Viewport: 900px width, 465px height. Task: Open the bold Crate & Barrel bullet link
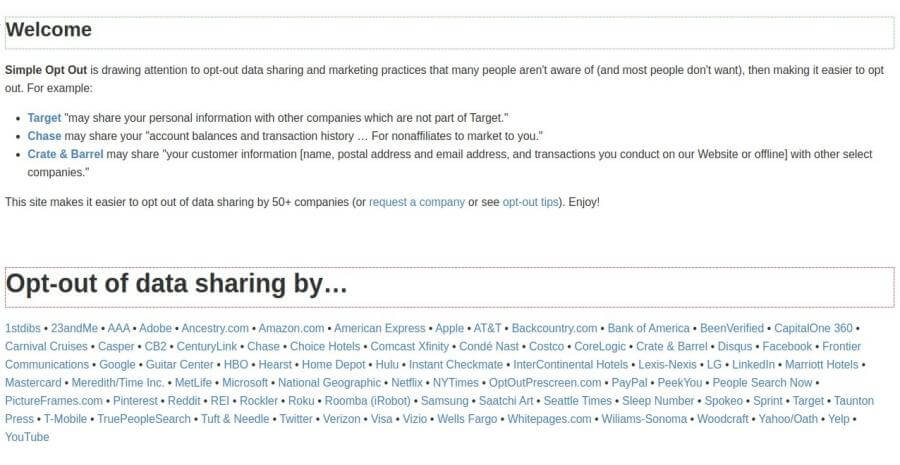65,154
